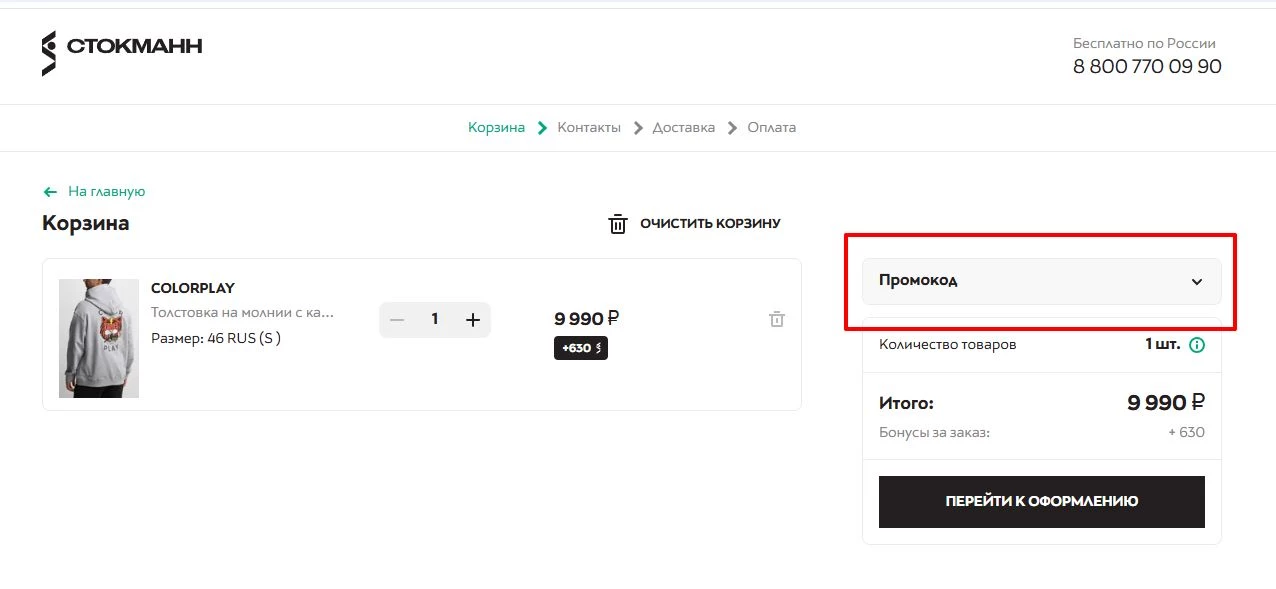Screen dimensions: 1276x589
Task: Select the 'Корзина' breadcrumb step
Action: click(496, 127)
